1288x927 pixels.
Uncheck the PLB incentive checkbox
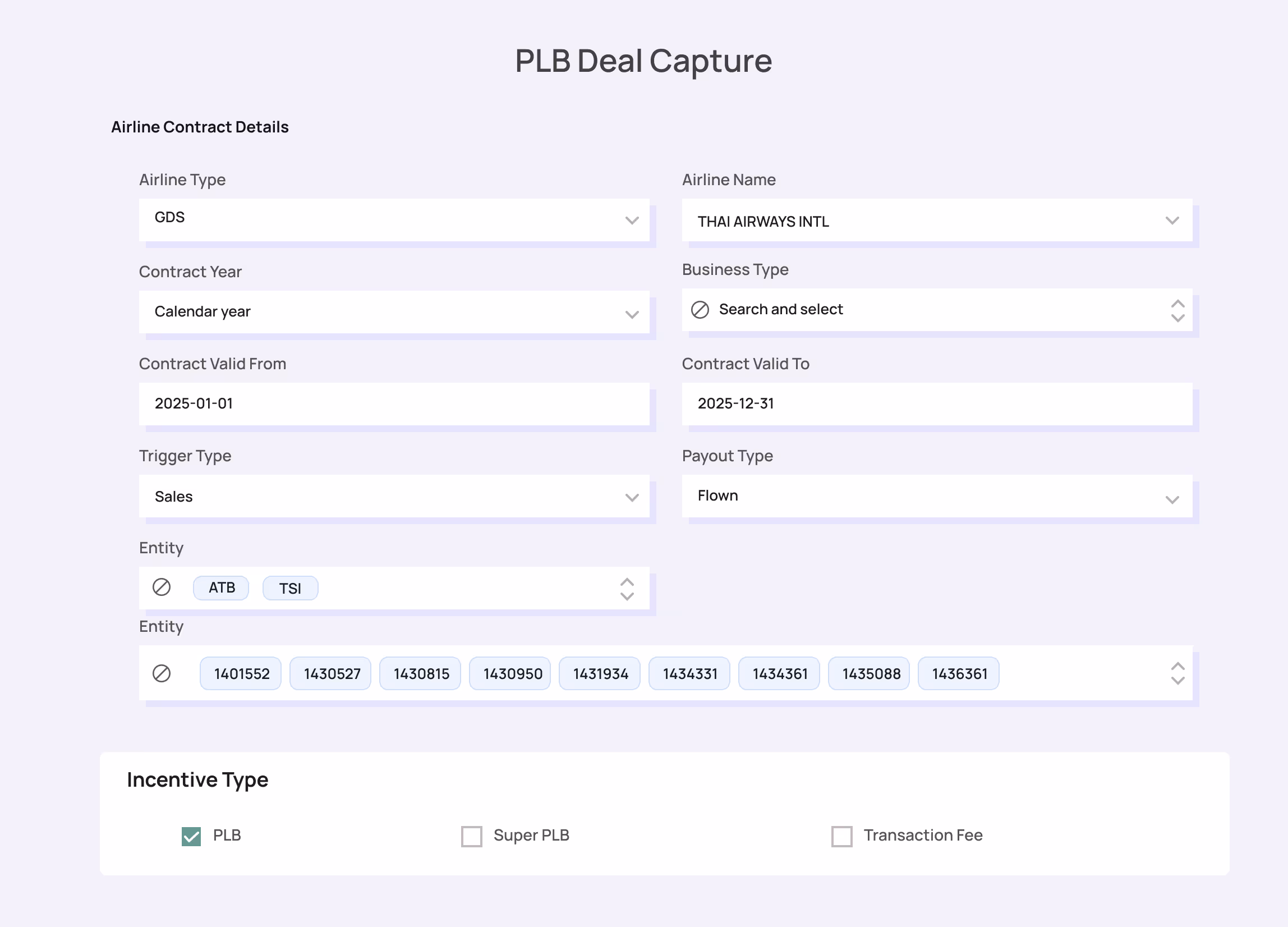click(x=191, y=836)
